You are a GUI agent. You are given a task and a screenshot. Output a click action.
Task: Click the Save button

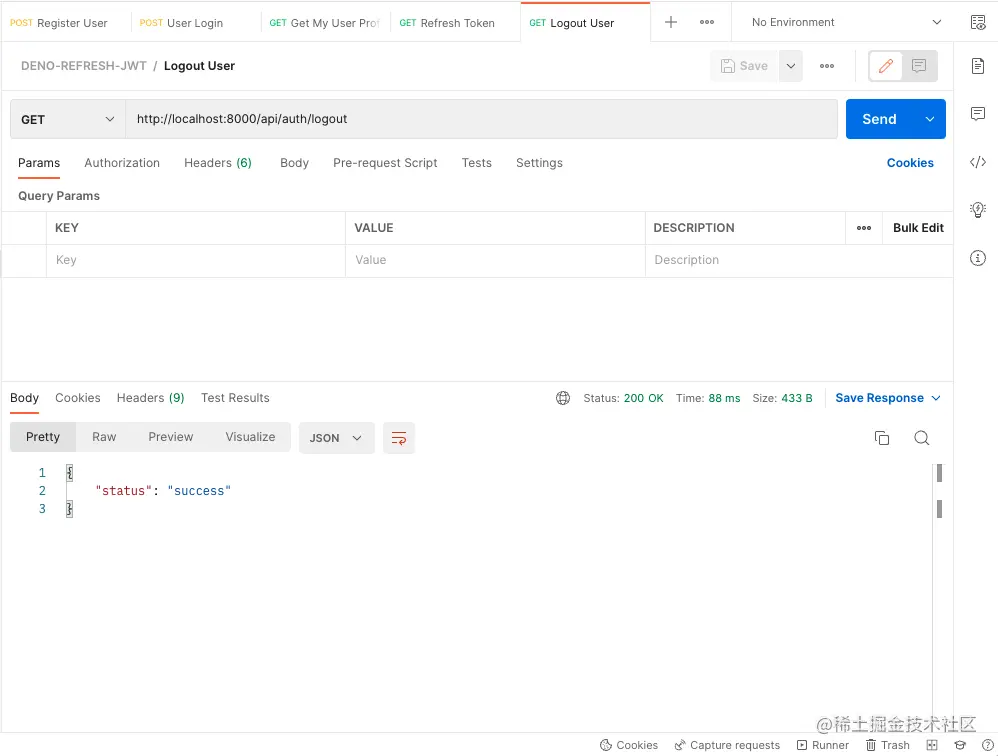pyautogui.click(x=744, y=66)
